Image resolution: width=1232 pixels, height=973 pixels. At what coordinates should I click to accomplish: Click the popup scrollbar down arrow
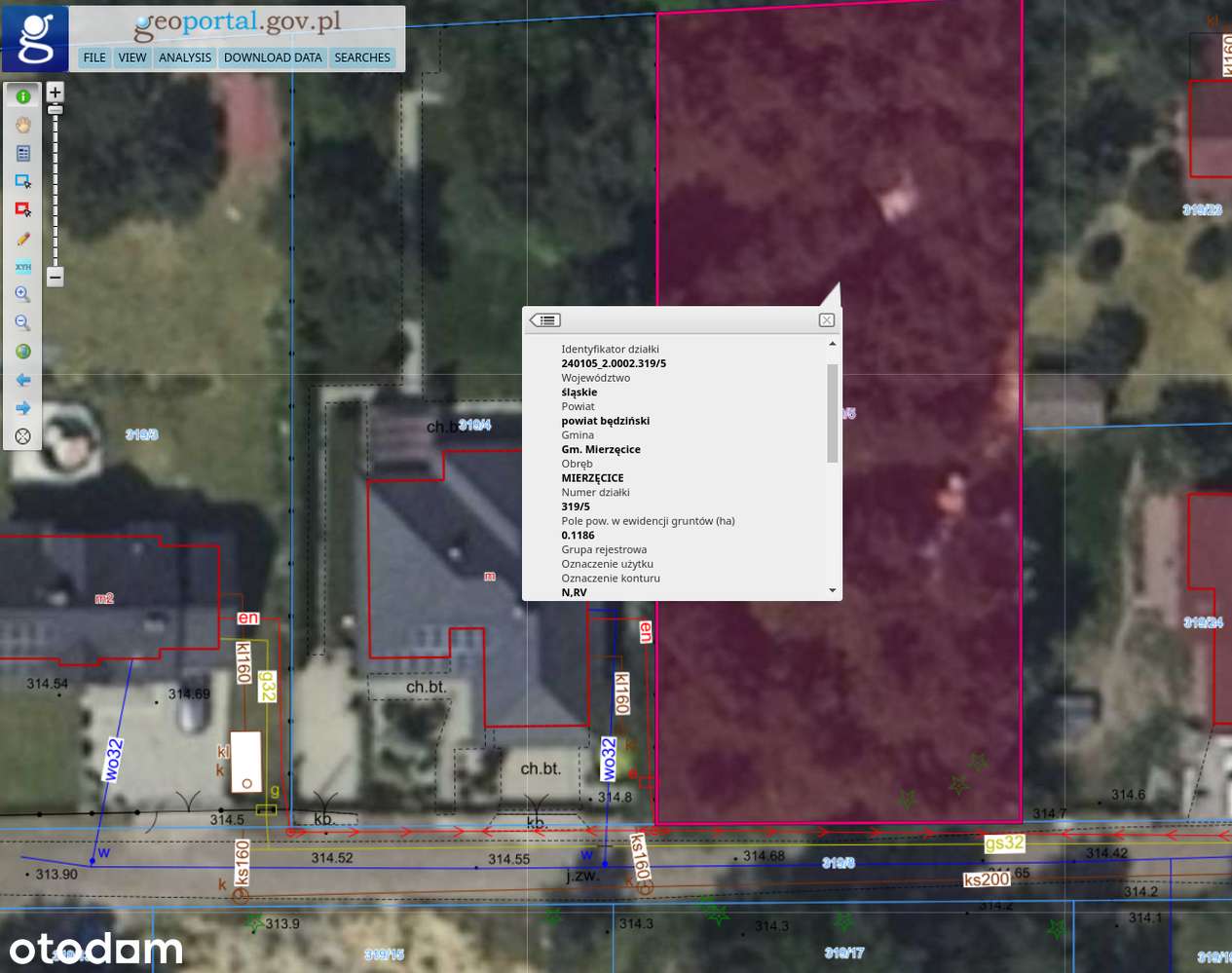click(832, 590)
